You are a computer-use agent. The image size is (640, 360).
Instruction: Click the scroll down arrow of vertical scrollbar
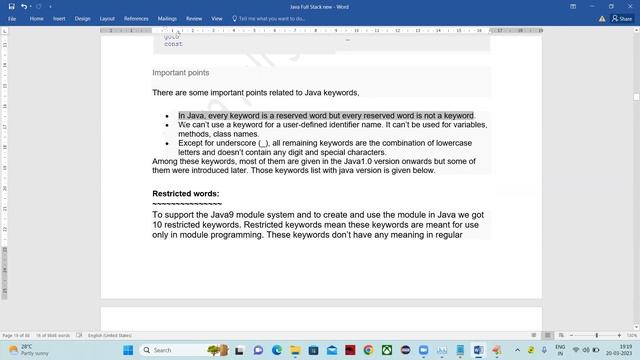[x=636, y=327]
